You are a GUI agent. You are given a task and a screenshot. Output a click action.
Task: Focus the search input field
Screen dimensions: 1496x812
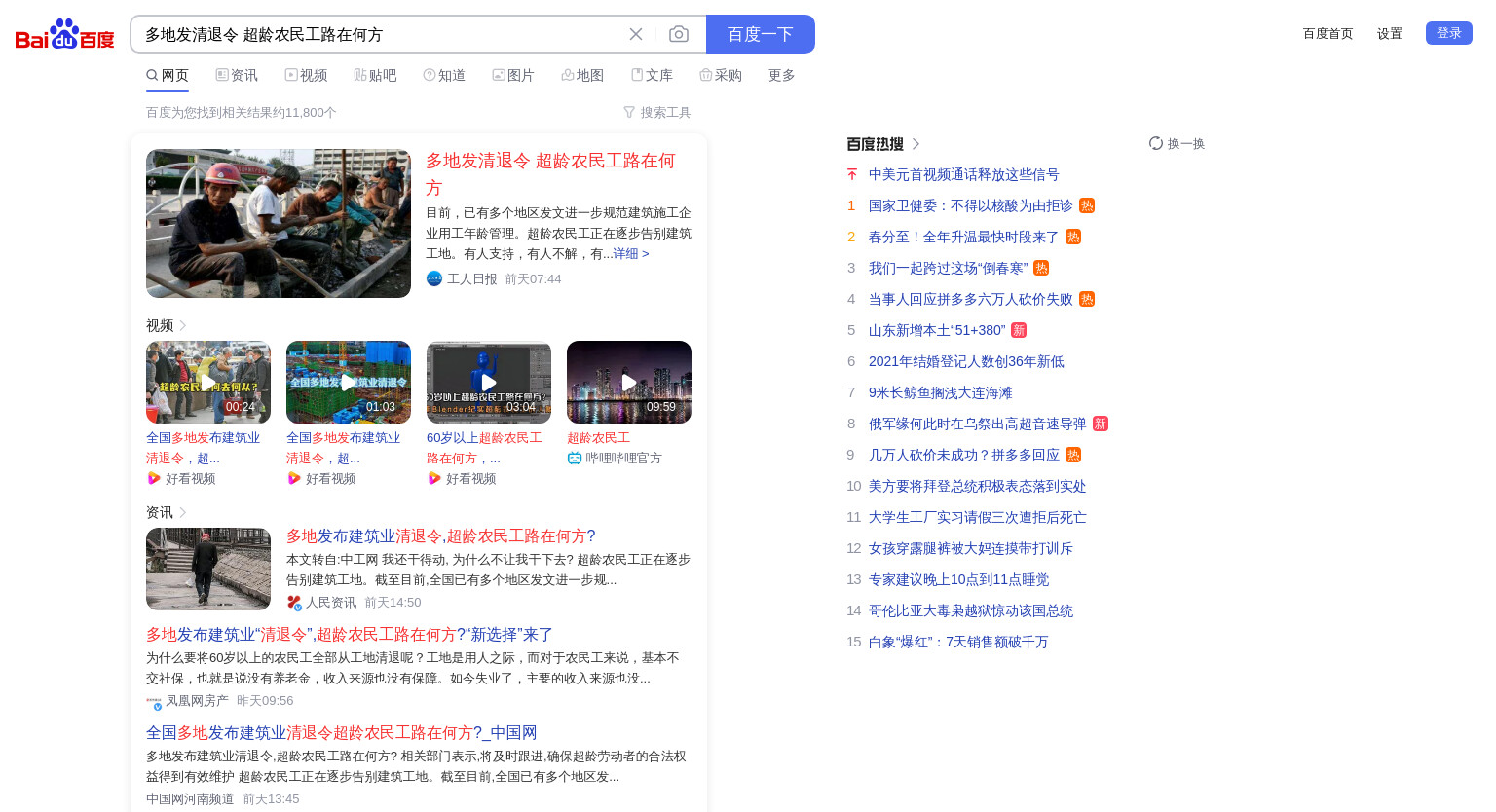tap(380, 34)
